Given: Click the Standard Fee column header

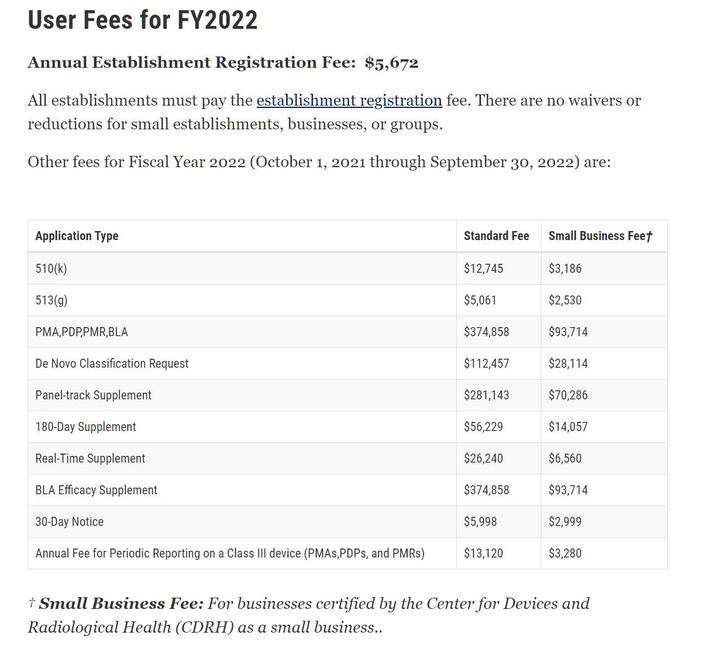Looking at the screenshot, I should [496, 236].
